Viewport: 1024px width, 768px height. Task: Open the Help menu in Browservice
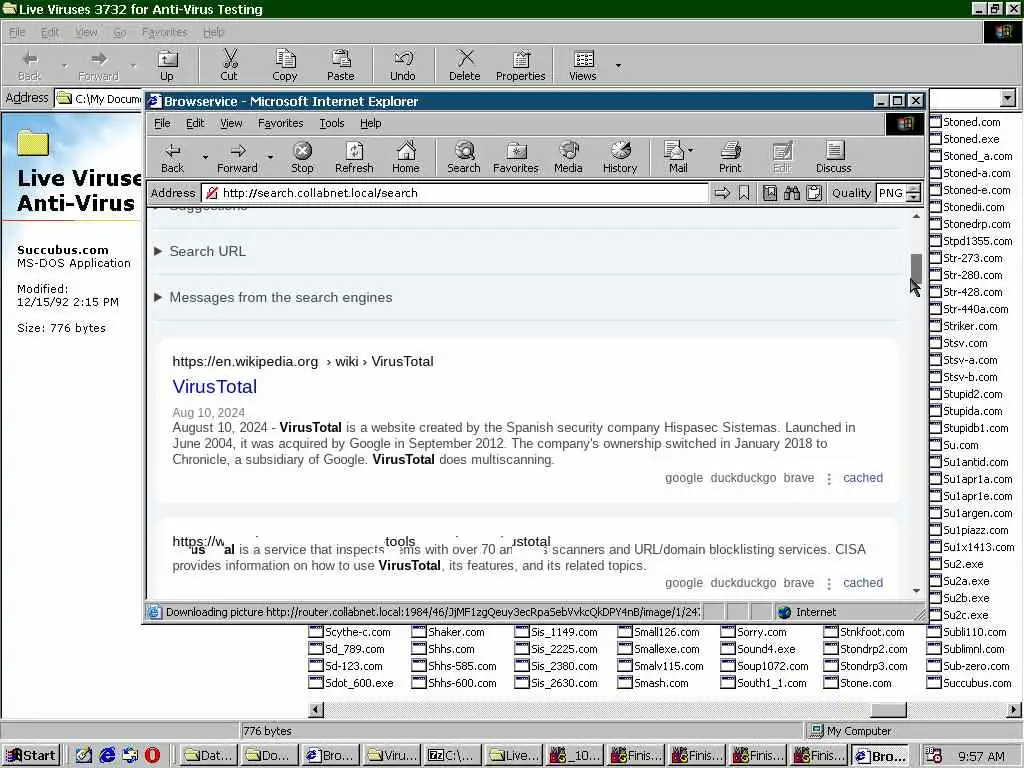(x=370, y=123)
